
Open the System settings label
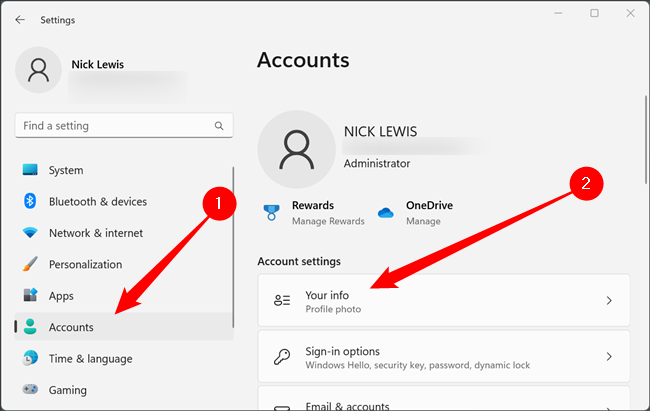coord(66,170)
